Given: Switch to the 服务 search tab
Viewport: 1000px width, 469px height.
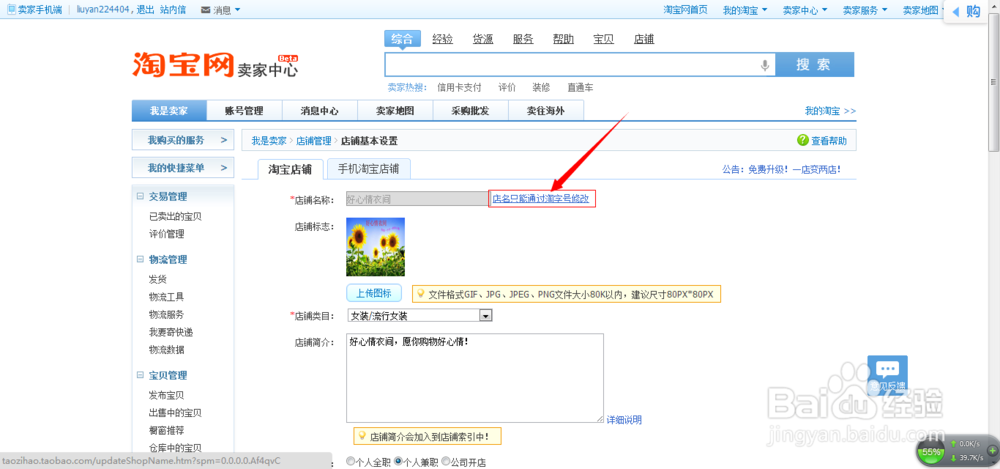Looking at the screenshot, I should [x=523, y=39].
